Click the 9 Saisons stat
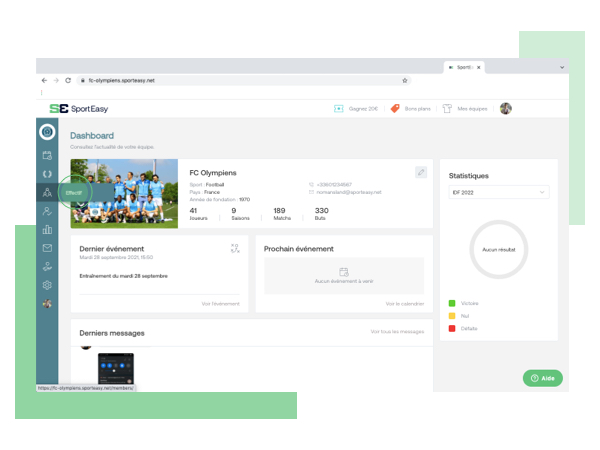This screenshot has height=450, width=600. click(240, 214)
